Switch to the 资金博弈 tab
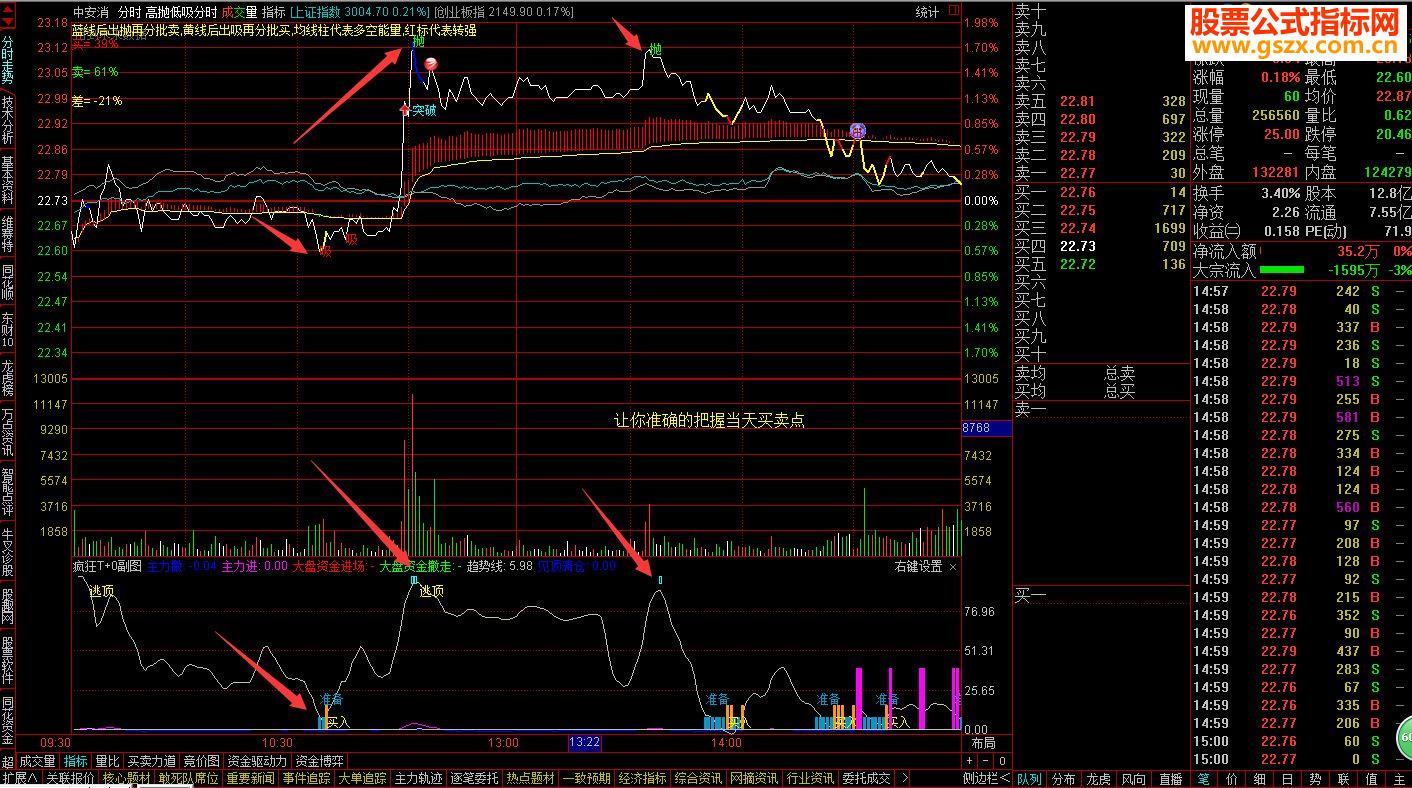The width and height of the screenshot is (1412, 788). click(320, 761)
